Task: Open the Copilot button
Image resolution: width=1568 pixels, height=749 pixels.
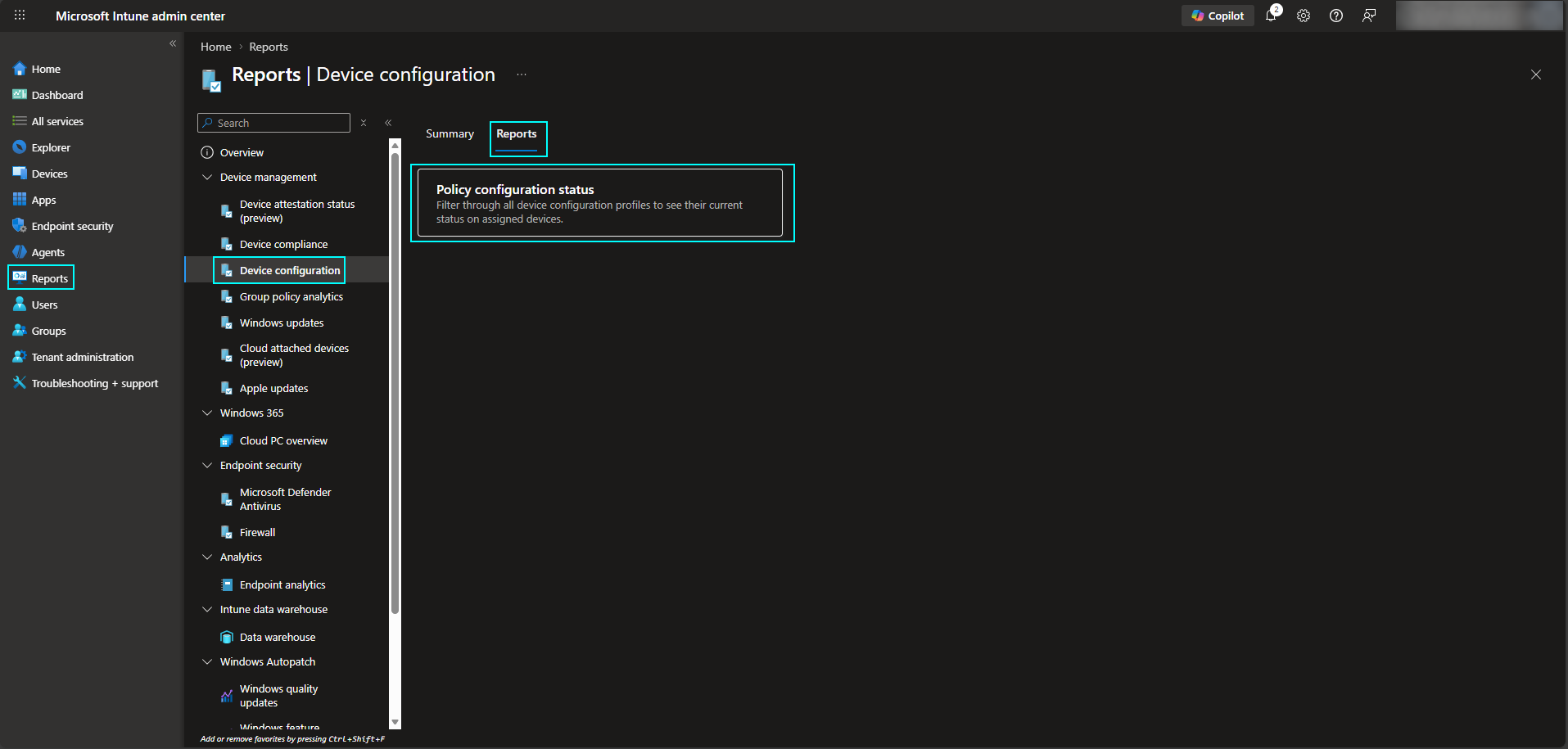Action: (x=1218, y=16)
